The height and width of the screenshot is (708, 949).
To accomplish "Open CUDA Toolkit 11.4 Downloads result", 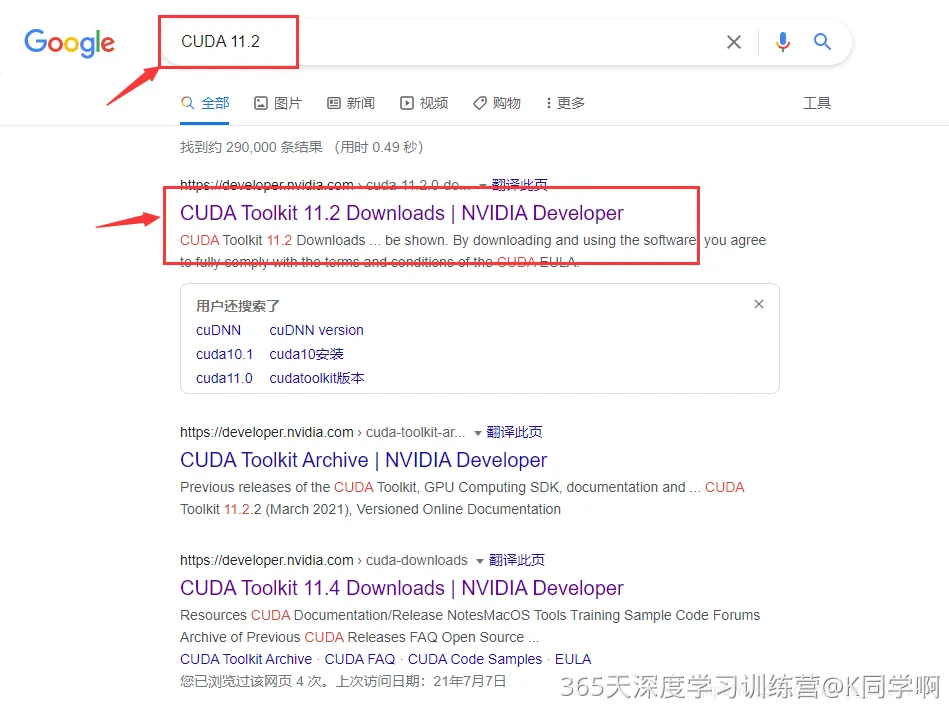I will click(x=402, y=588).
